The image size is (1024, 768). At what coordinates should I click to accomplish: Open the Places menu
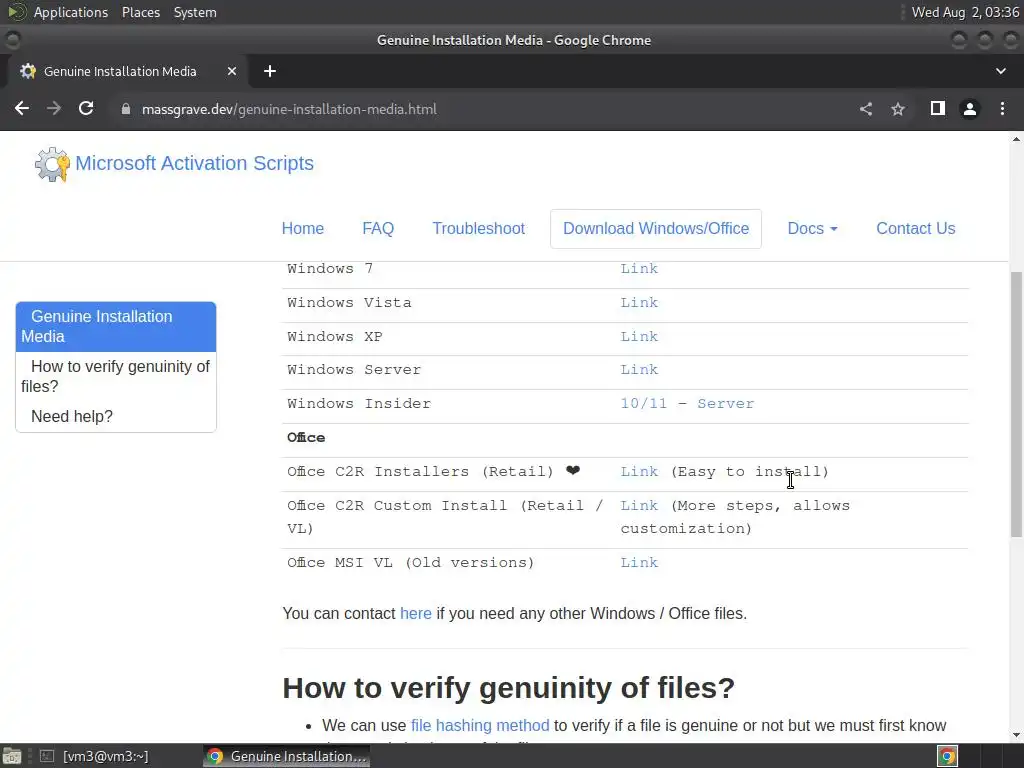click(141, 12)
